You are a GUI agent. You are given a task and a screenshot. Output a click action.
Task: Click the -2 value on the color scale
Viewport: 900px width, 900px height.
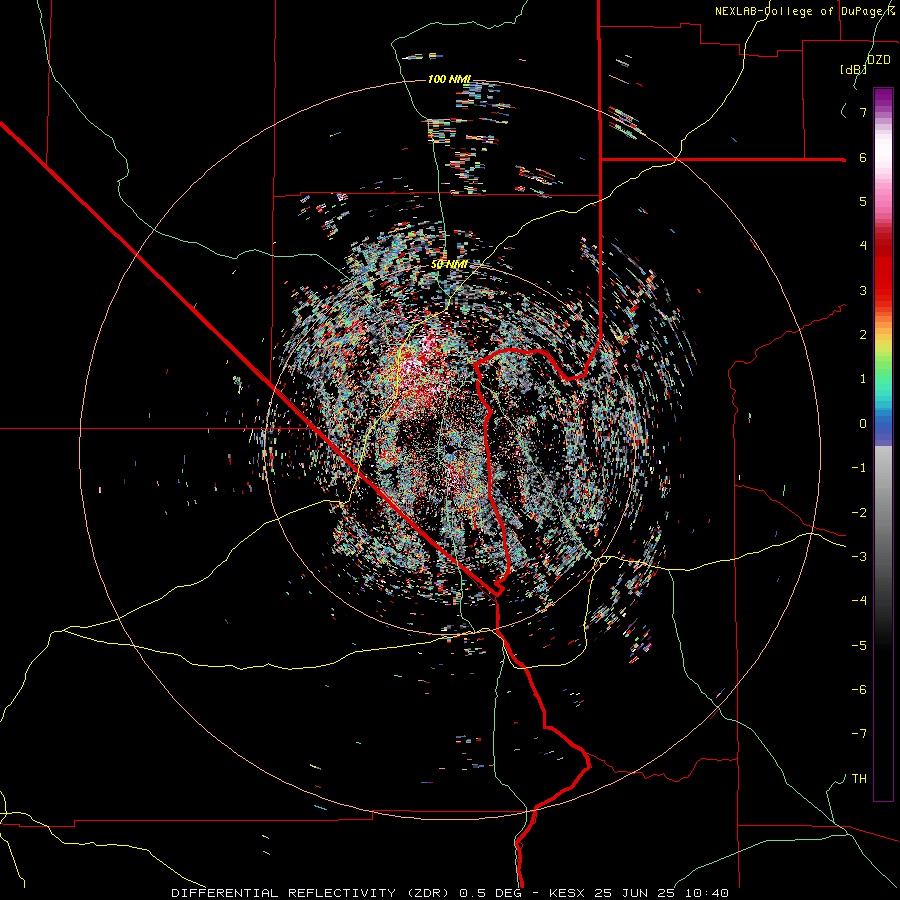pyautogui.click(x=859, y=512)
